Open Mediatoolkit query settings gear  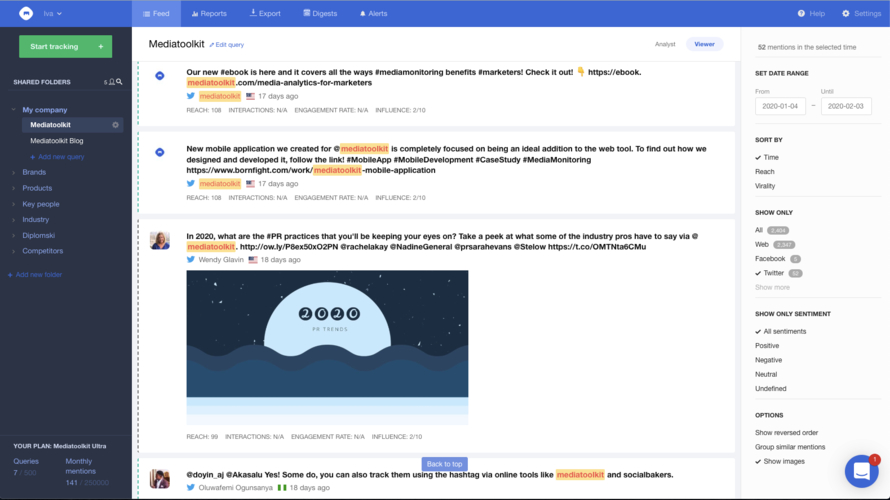(115, 125)
